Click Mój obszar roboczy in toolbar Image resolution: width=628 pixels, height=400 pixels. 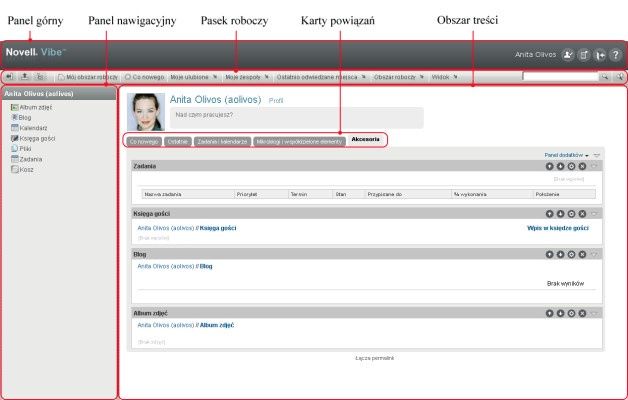(x=88, y=77)
